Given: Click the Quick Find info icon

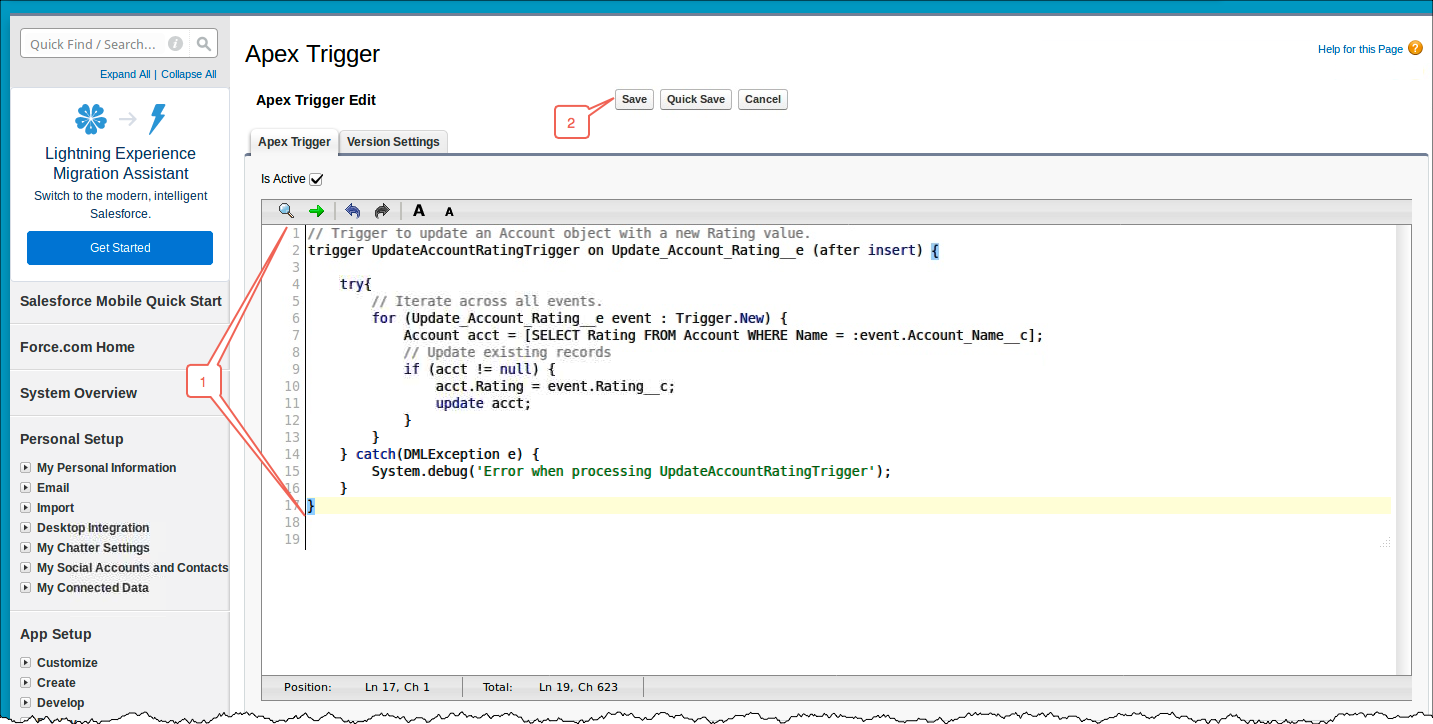Looking at the screenshot, I should pyautogui.click(x=176, y=44).
